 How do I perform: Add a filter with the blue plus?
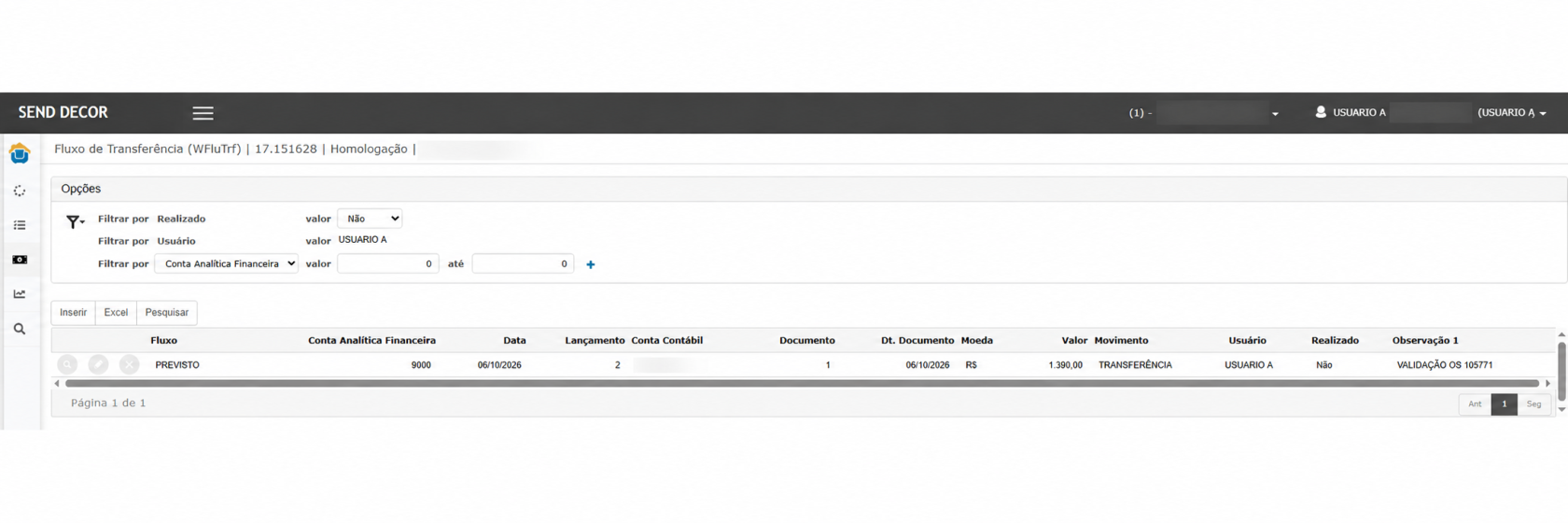(x=590, y=264)
